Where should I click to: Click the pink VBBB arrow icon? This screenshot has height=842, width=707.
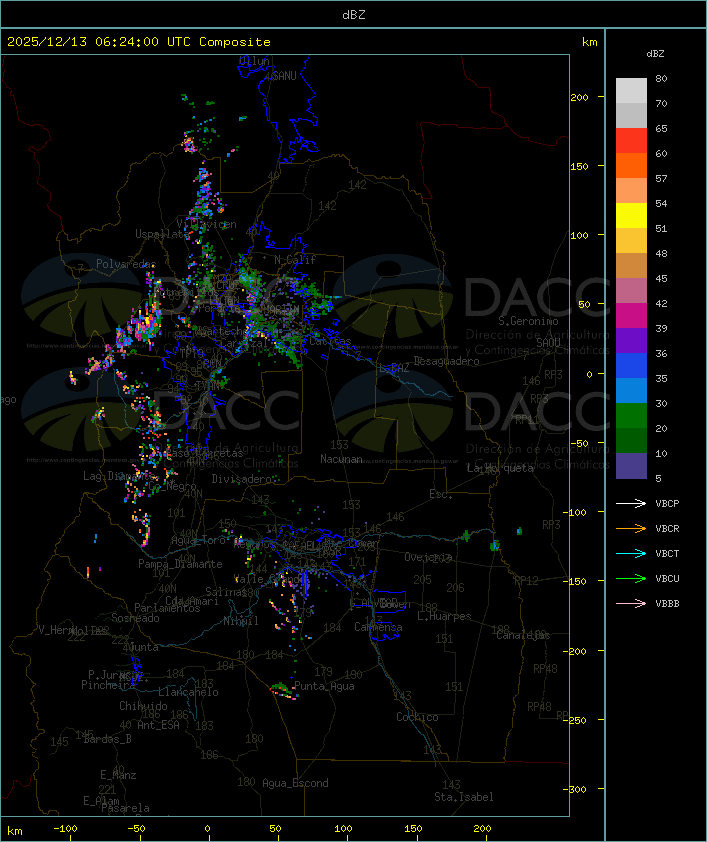coord(631,604)
